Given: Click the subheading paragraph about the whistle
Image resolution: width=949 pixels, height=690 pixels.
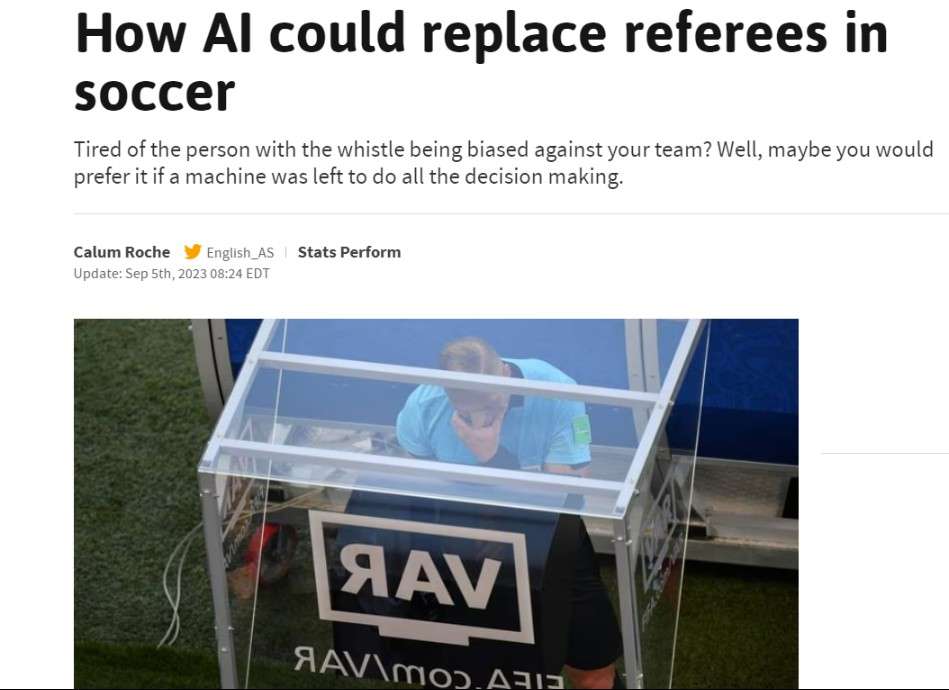Looking at the screenshot, I should [x=504, y=163].
